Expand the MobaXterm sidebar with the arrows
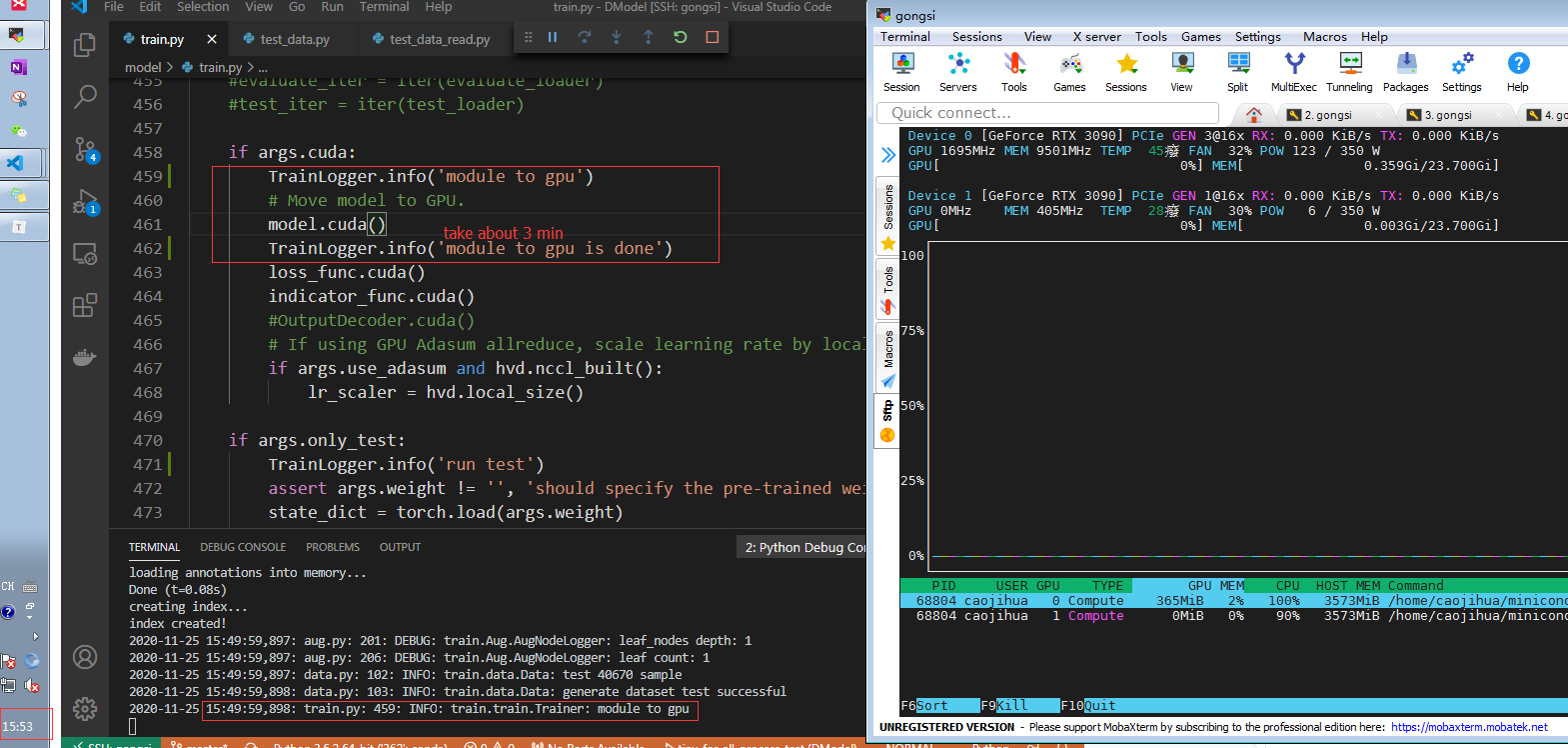The height and width of the screenshot is (748, 1568). (887, 155)
